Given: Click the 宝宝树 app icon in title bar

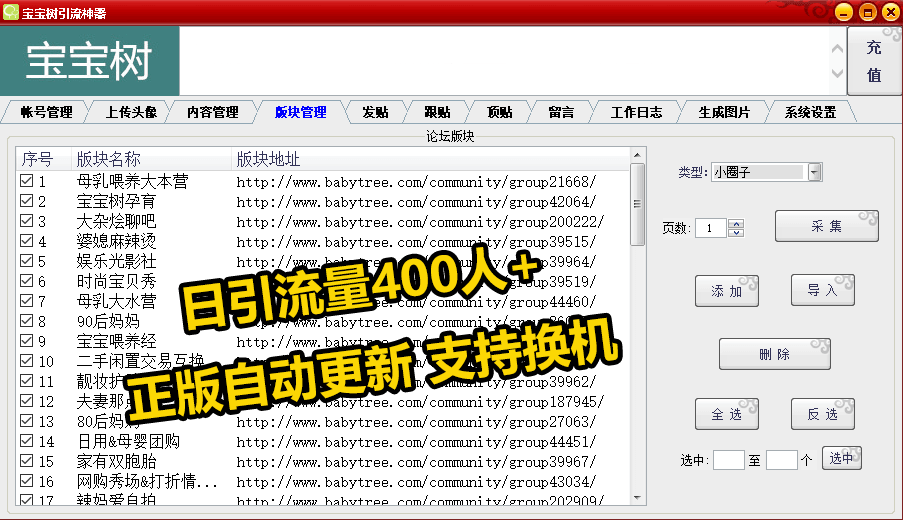Looking at the screenshot, I should pyautogui.click(x=10, y=12).
